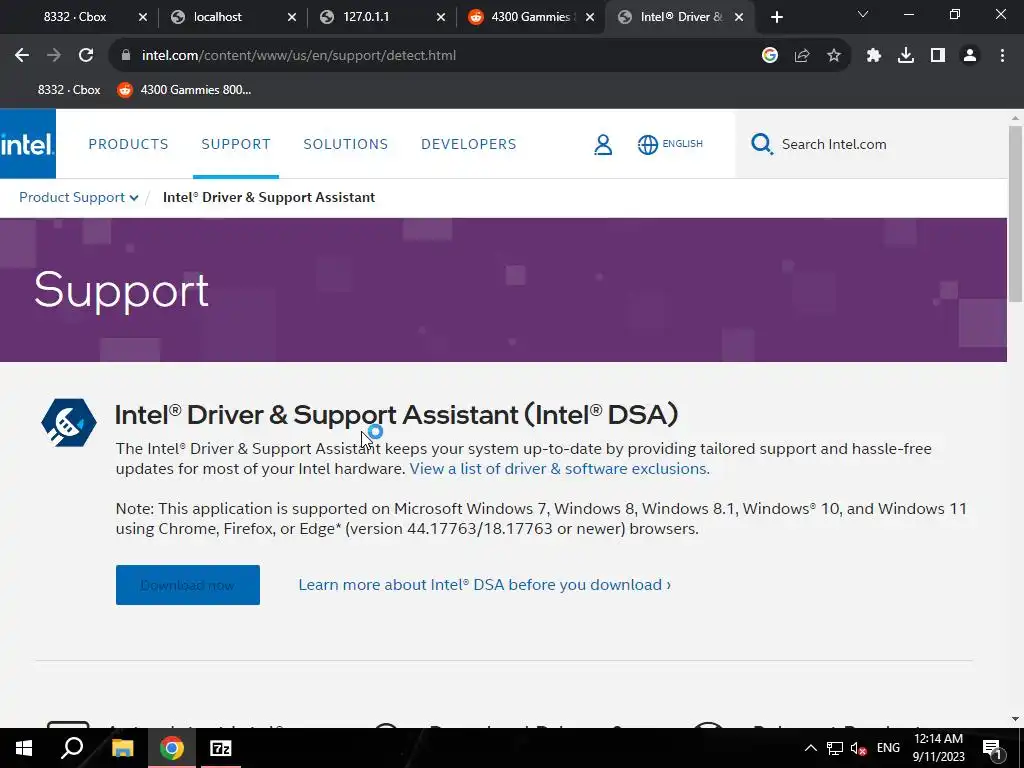Switch to the 127.0.1.1 tab

coord(366,17)
